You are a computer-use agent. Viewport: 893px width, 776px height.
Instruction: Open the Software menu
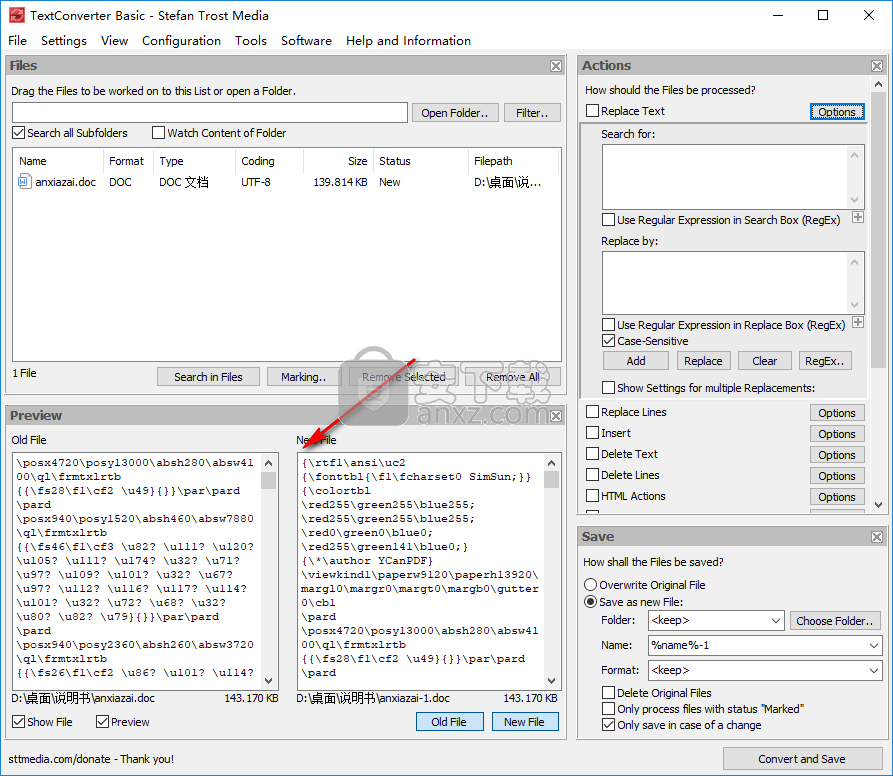tap(306, 40)
